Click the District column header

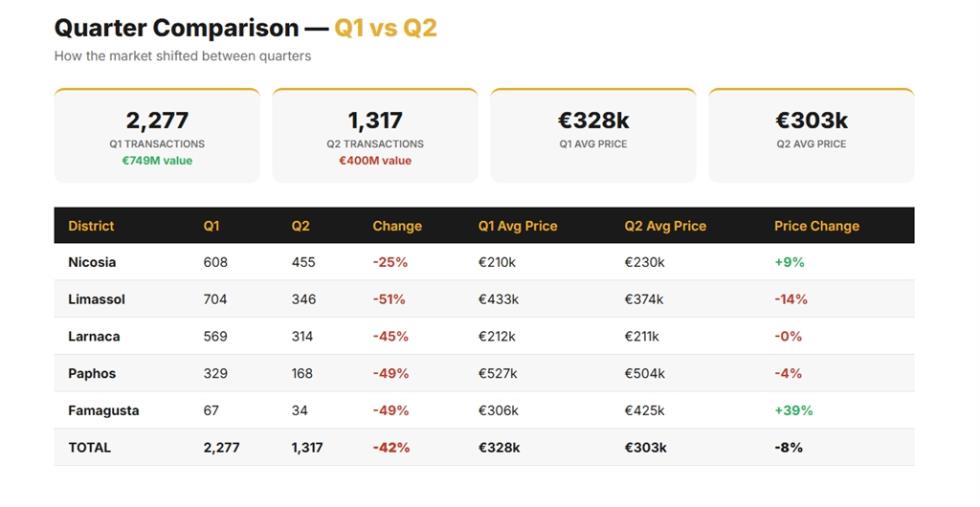[91, 226]
